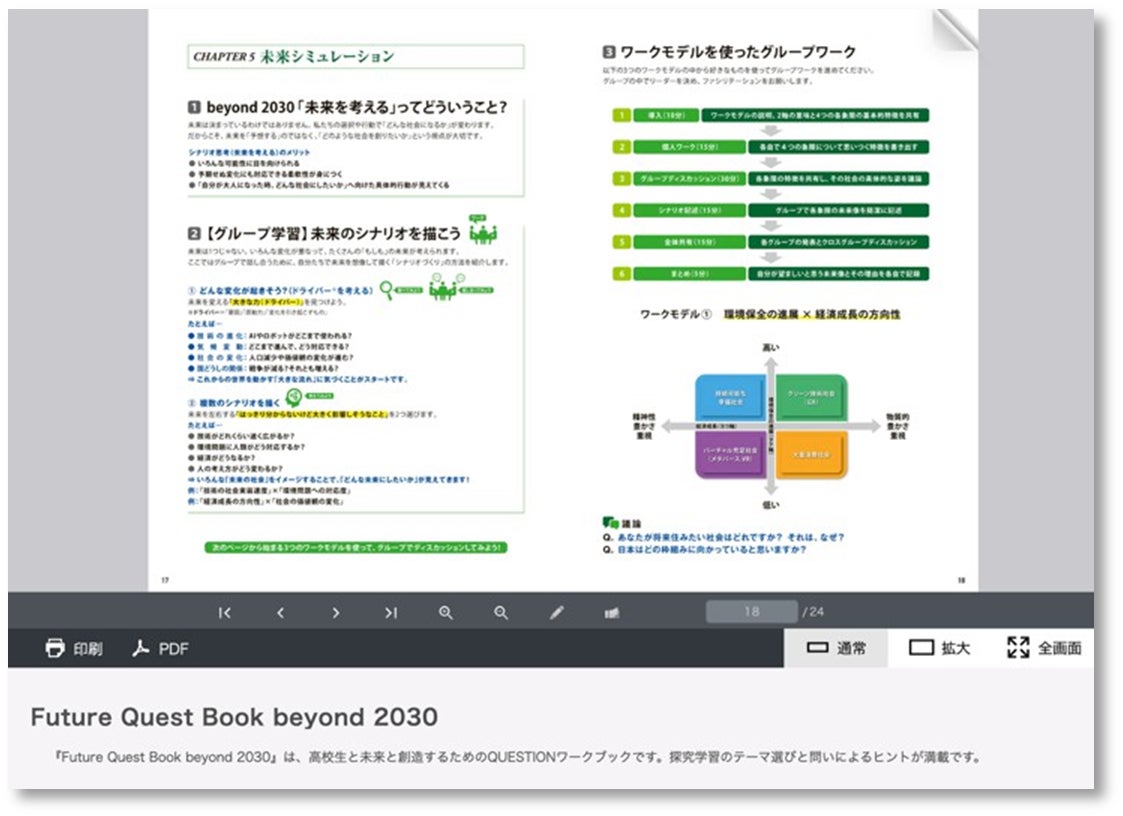Click the page number input field
The height and width of the screenshot is (816, 1123).
coord(751,611)
